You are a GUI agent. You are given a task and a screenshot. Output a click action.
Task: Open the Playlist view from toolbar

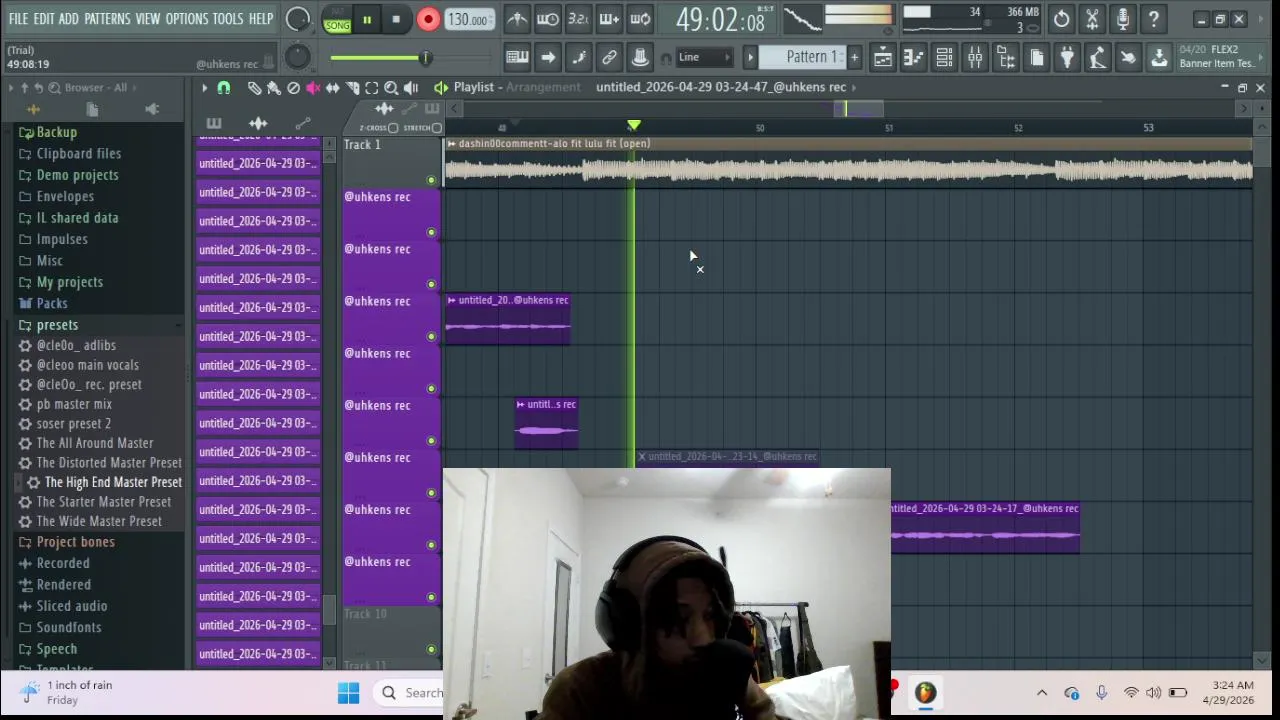coord(883,58)
